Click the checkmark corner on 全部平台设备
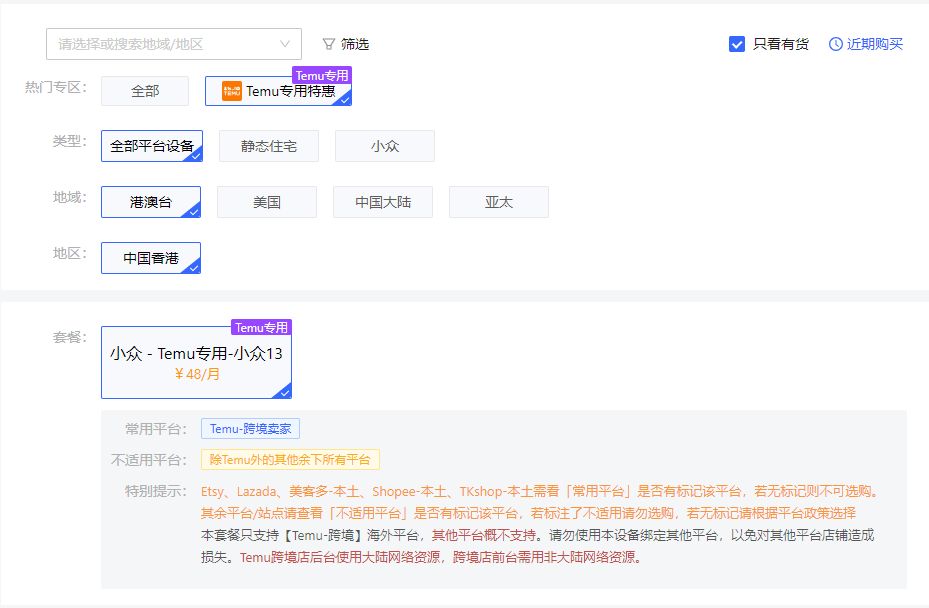 [x=194, y=154]
